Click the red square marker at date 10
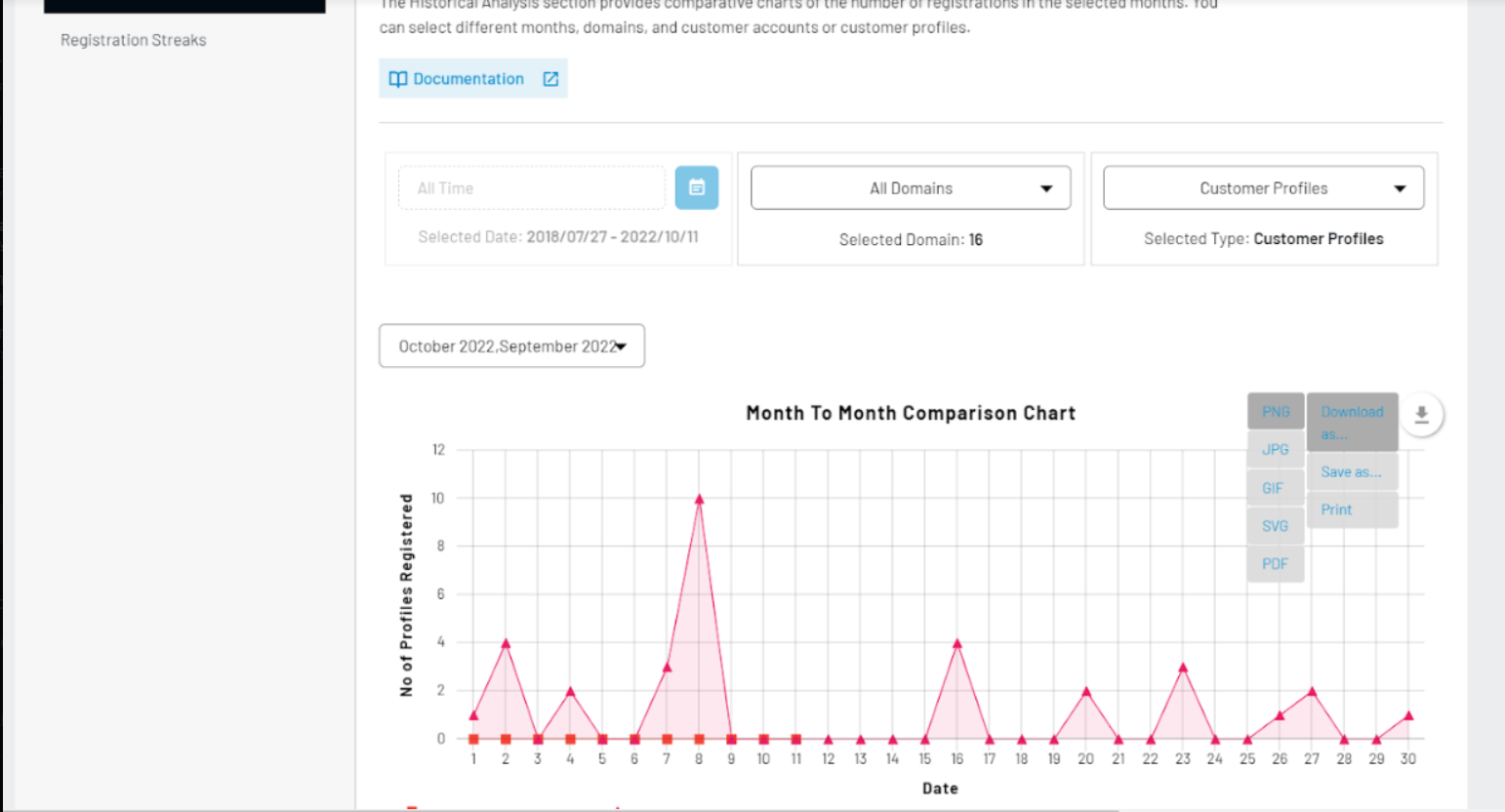1505x812 pixels. [x=763, y=740]
